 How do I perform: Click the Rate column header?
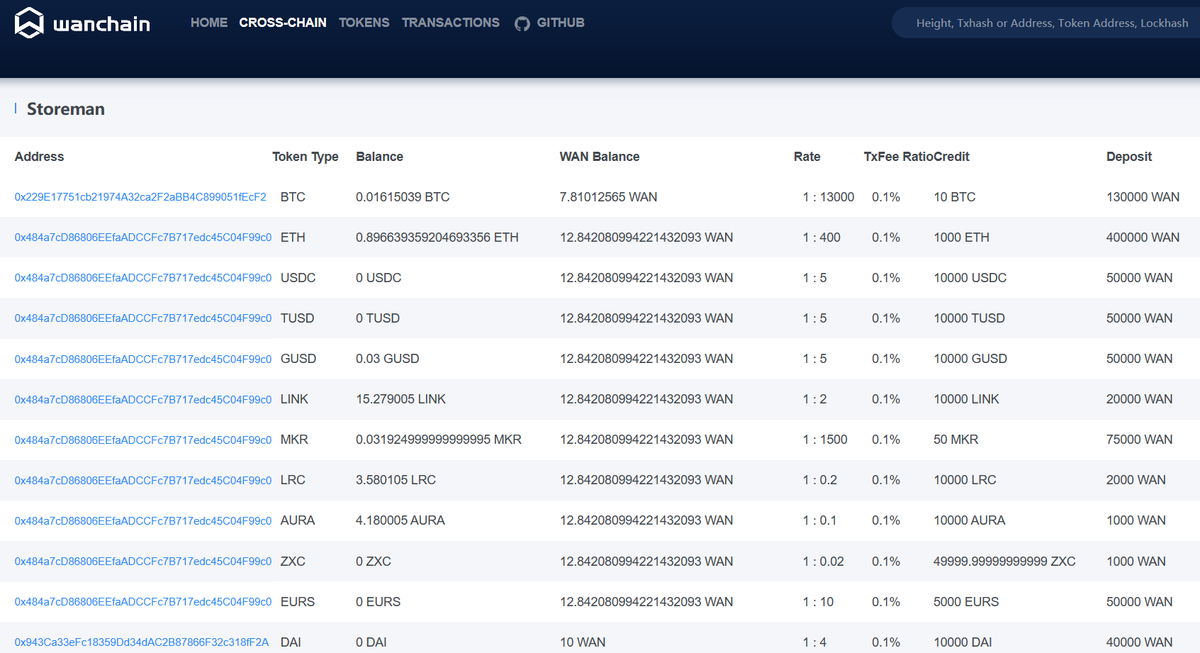pyautogui.click(x=807, y=157)
